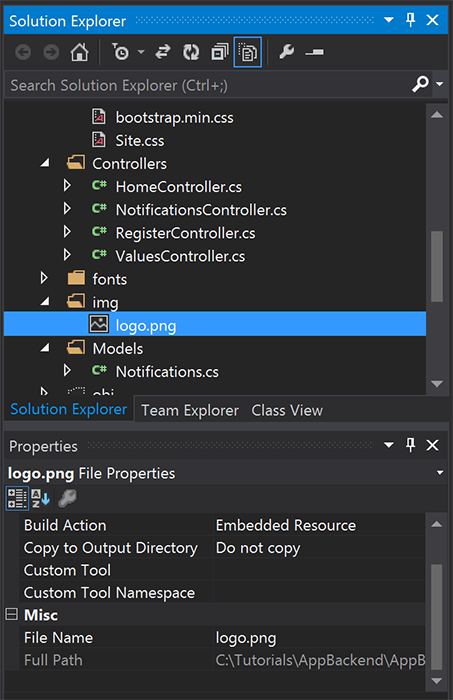Toggle Show All Files button
This screenshot has height=700, width=453.
(x=248, y=52)
